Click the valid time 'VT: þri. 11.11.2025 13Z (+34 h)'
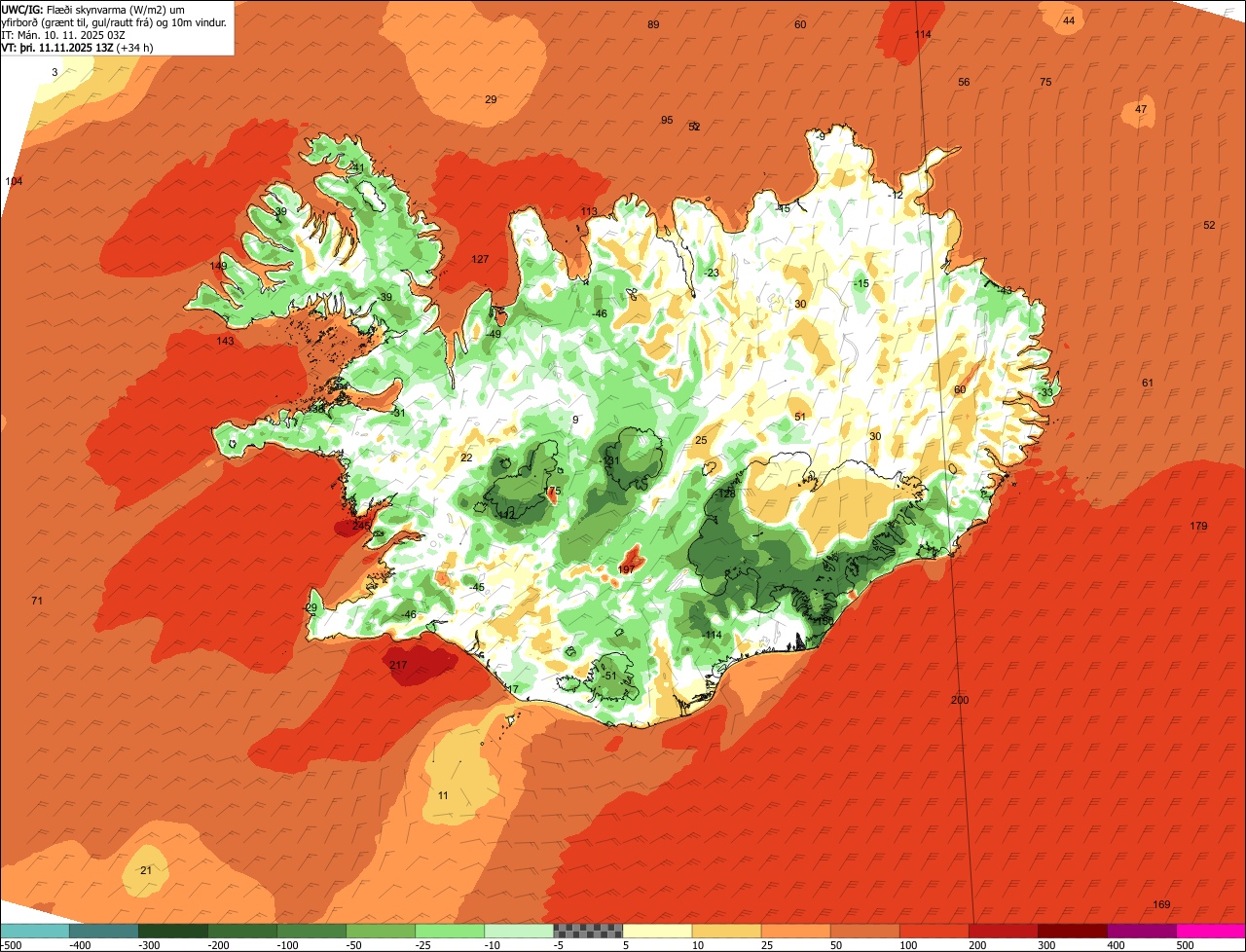The image size is (1246, 952). click(x=75, y=48)
